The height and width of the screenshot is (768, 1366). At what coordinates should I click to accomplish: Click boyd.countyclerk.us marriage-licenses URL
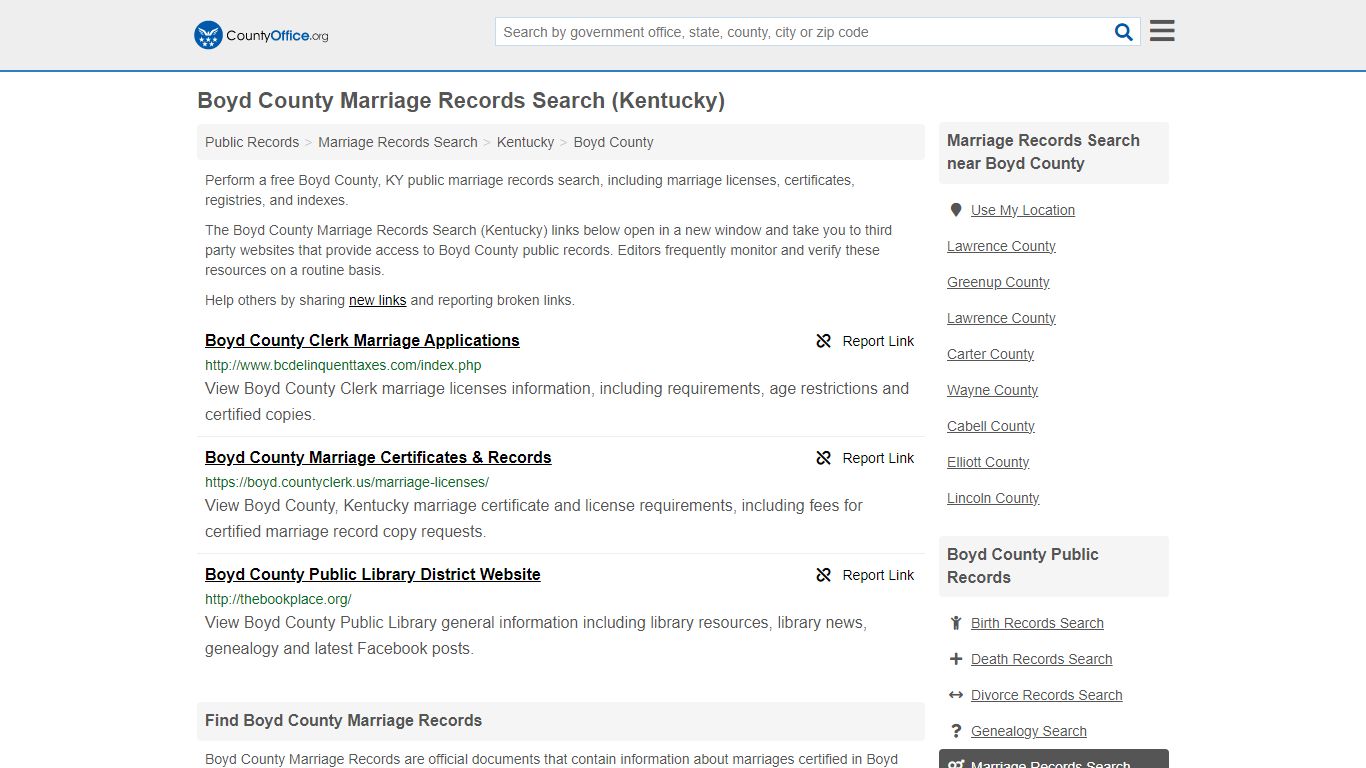(347, 482)
